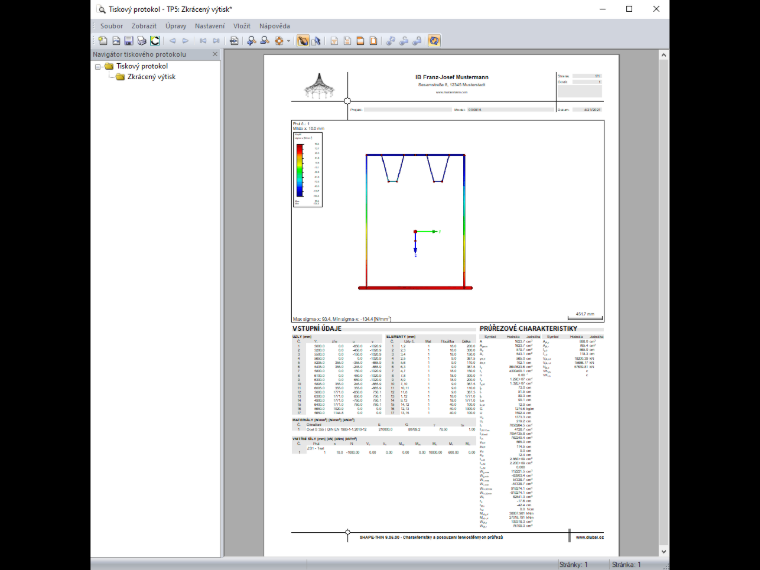This screenshot has width=760, height=570.
Task: Click the new print protocol icon
Action: pyautogui.click(x=103, y=41)
